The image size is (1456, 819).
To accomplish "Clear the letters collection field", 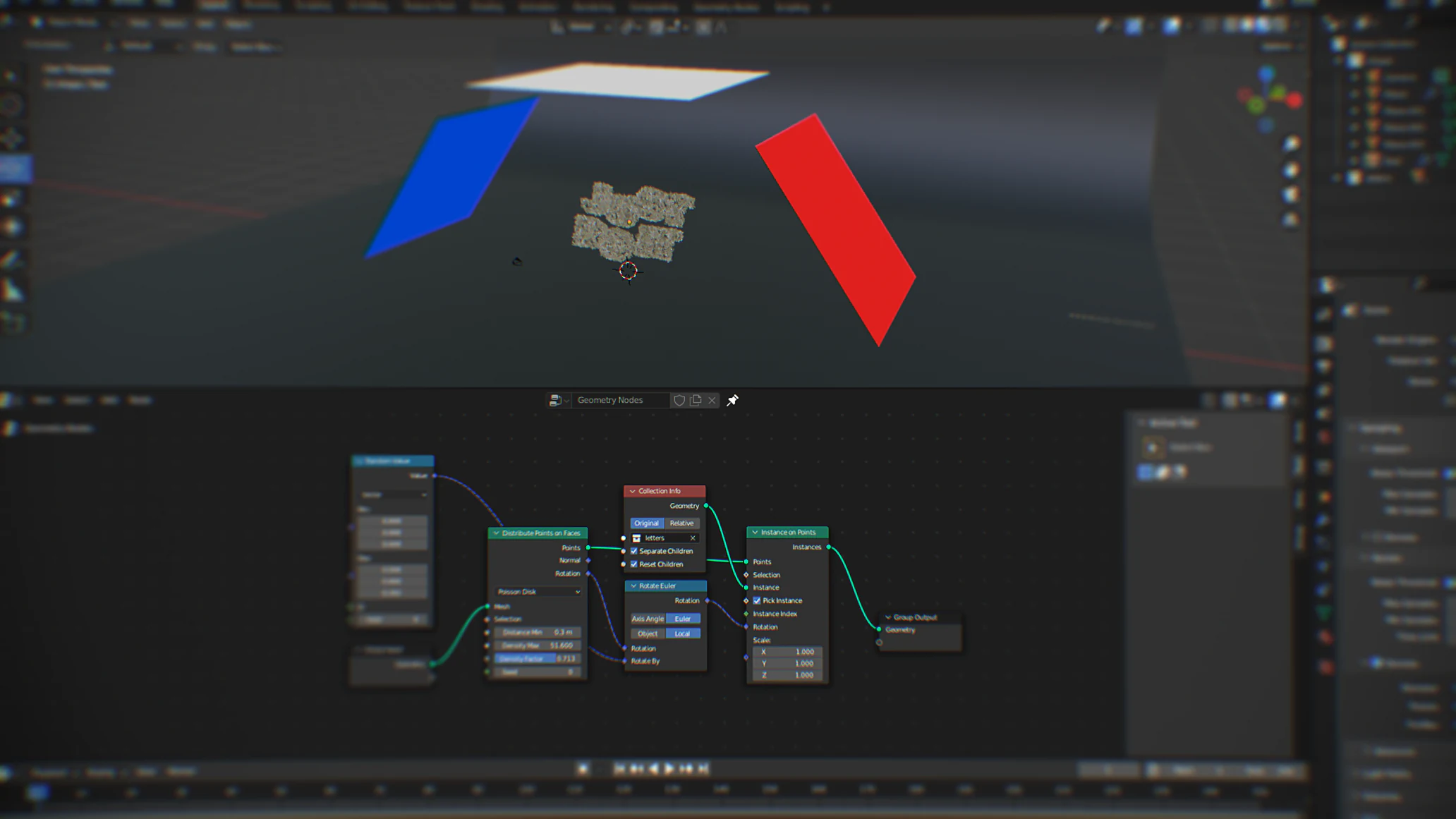I will [x=693, y=538].
